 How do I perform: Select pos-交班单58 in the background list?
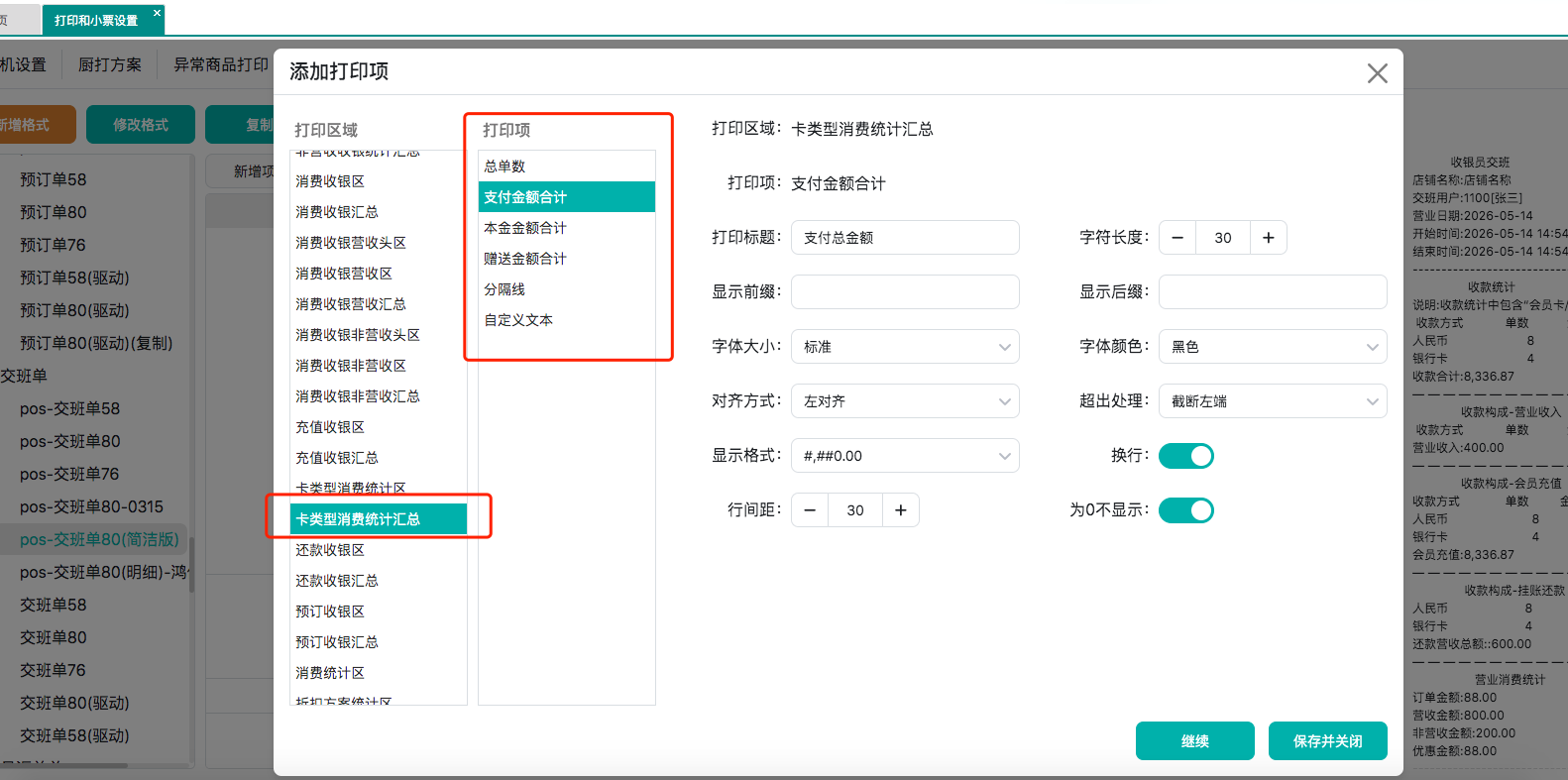point(69,408)
